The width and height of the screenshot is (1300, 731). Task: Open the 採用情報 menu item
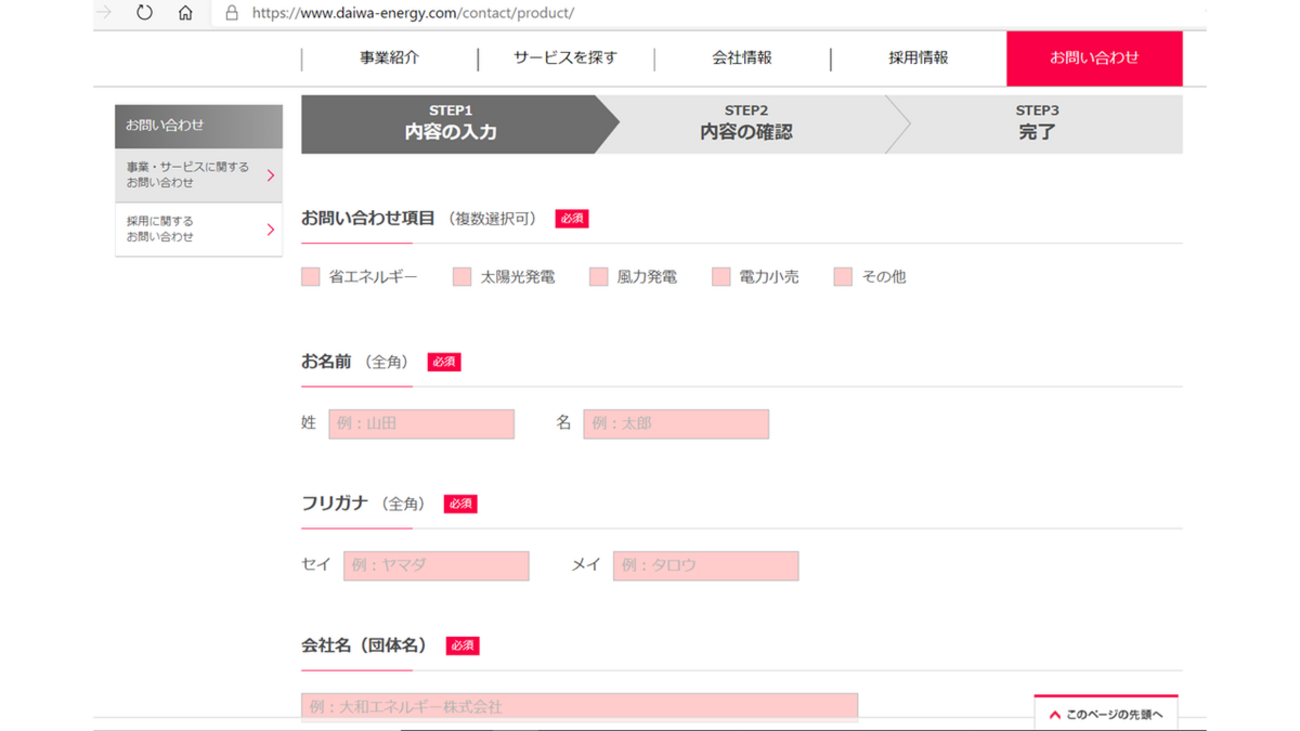tap(918, 58)
